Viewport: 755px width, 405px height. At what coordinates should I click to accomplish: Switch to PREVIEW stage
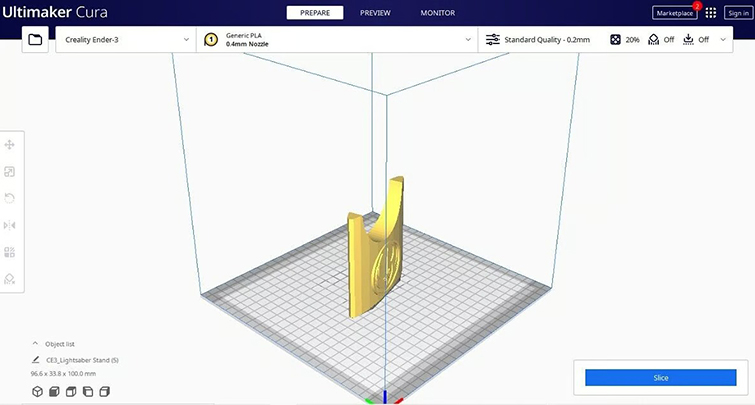[375, 13]
